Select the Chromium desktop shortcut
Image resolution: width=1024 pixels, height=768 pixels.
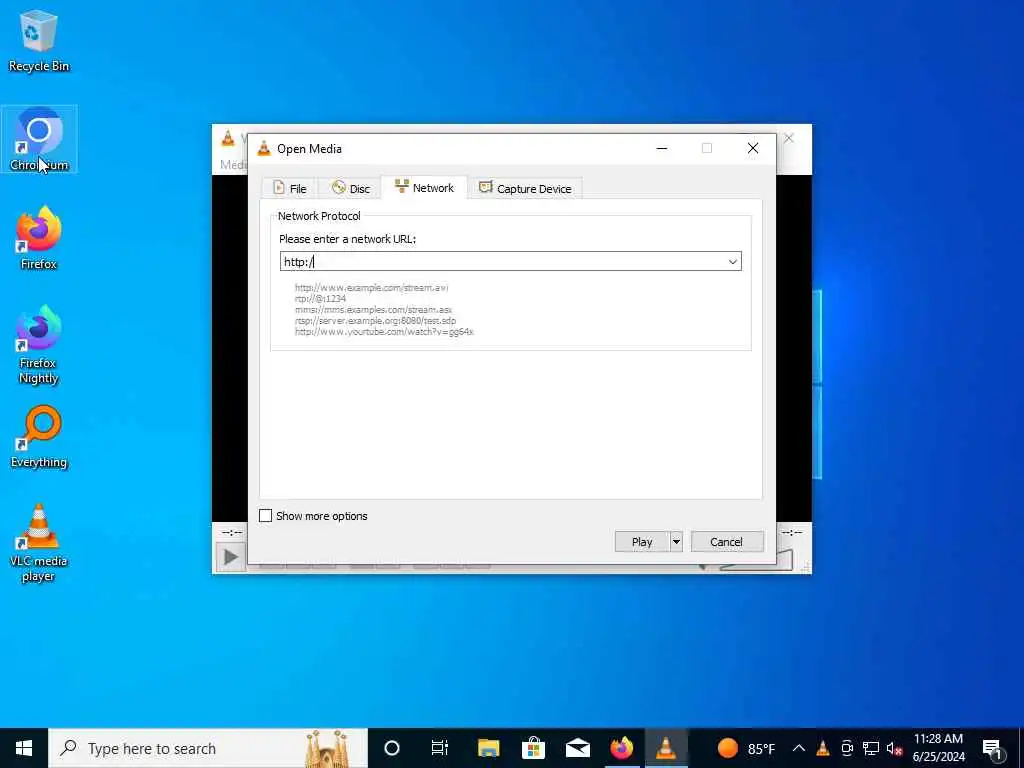click(x=39, y=139)
